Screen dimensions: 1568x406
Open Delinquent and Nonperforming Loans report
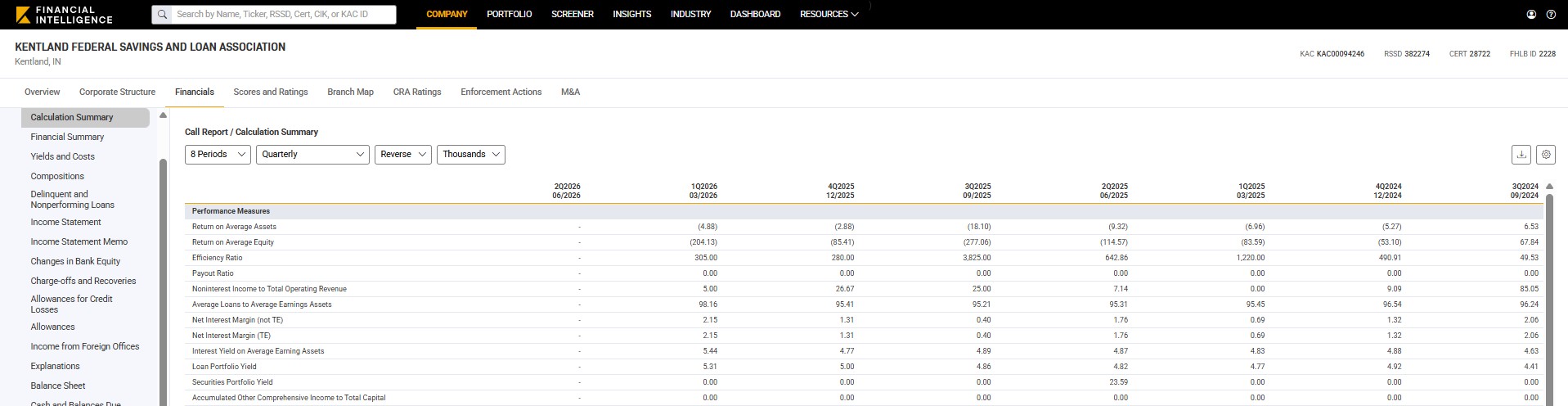click(x=72, y=200)
